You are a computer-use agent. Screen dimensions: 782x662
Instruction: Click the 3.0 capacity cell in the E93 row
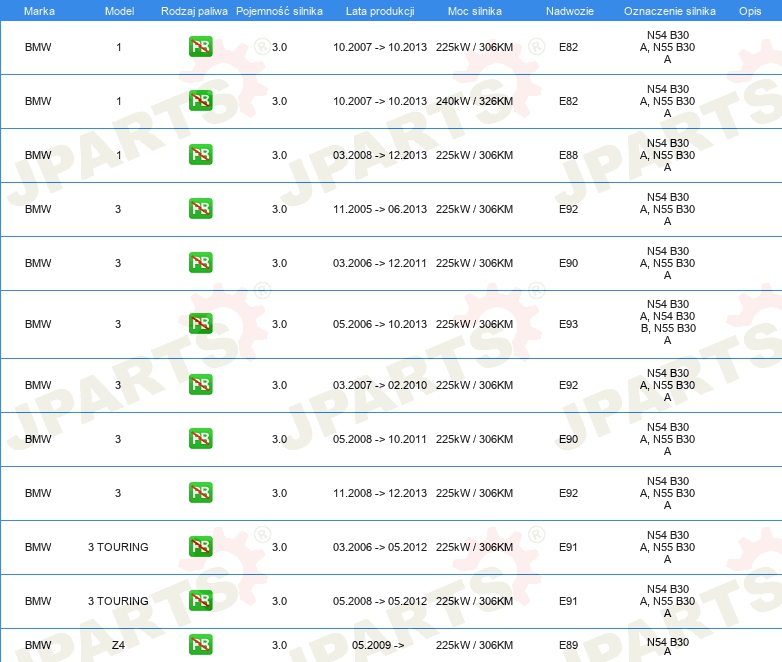click(279, 324)
